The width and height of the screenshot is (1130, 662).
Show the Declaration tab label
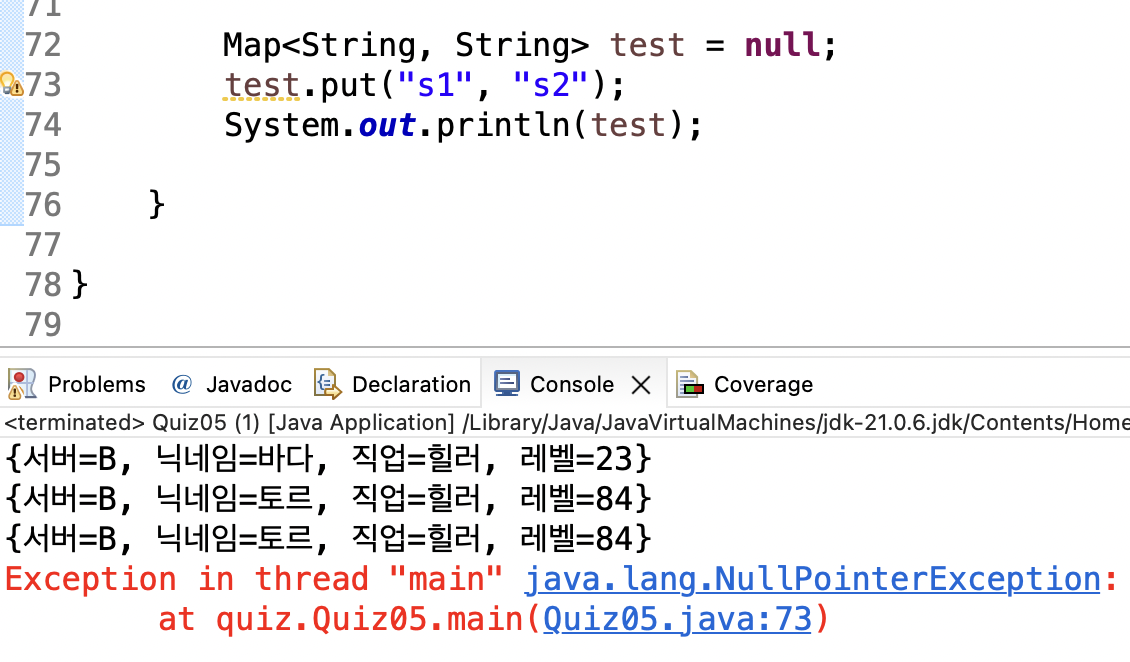coord(411,385)
